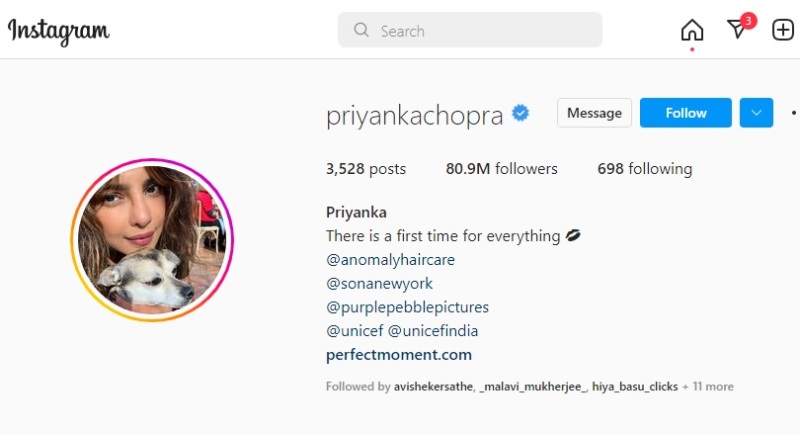
Task: Show the 11 more mutual followers
Action: (708, 387)
